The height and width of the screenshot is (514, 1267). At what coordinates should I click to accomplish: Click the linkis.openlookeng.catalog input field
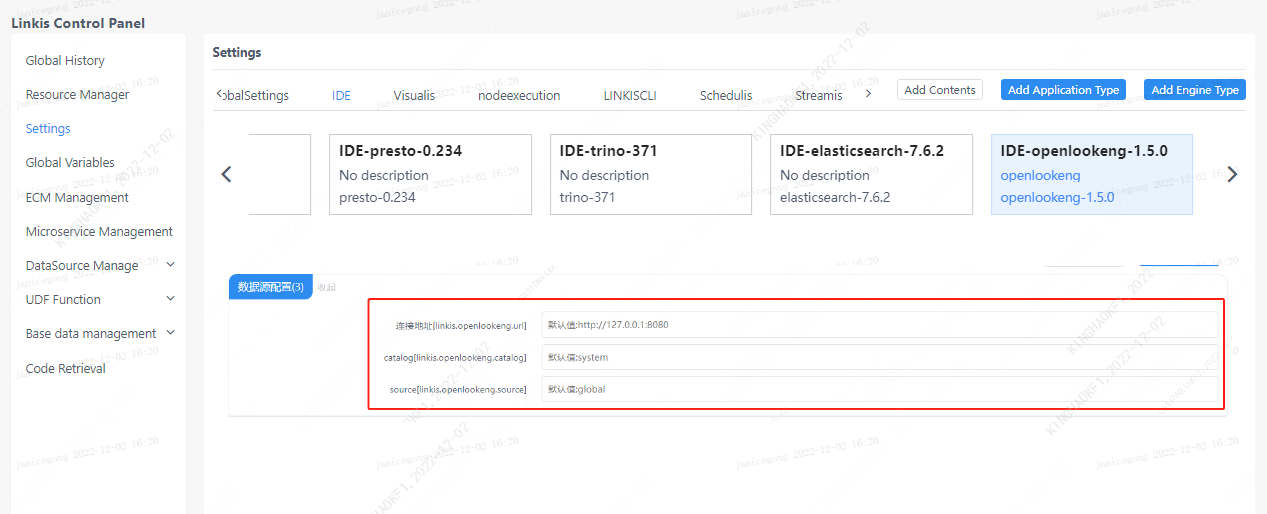pos(880,357)
